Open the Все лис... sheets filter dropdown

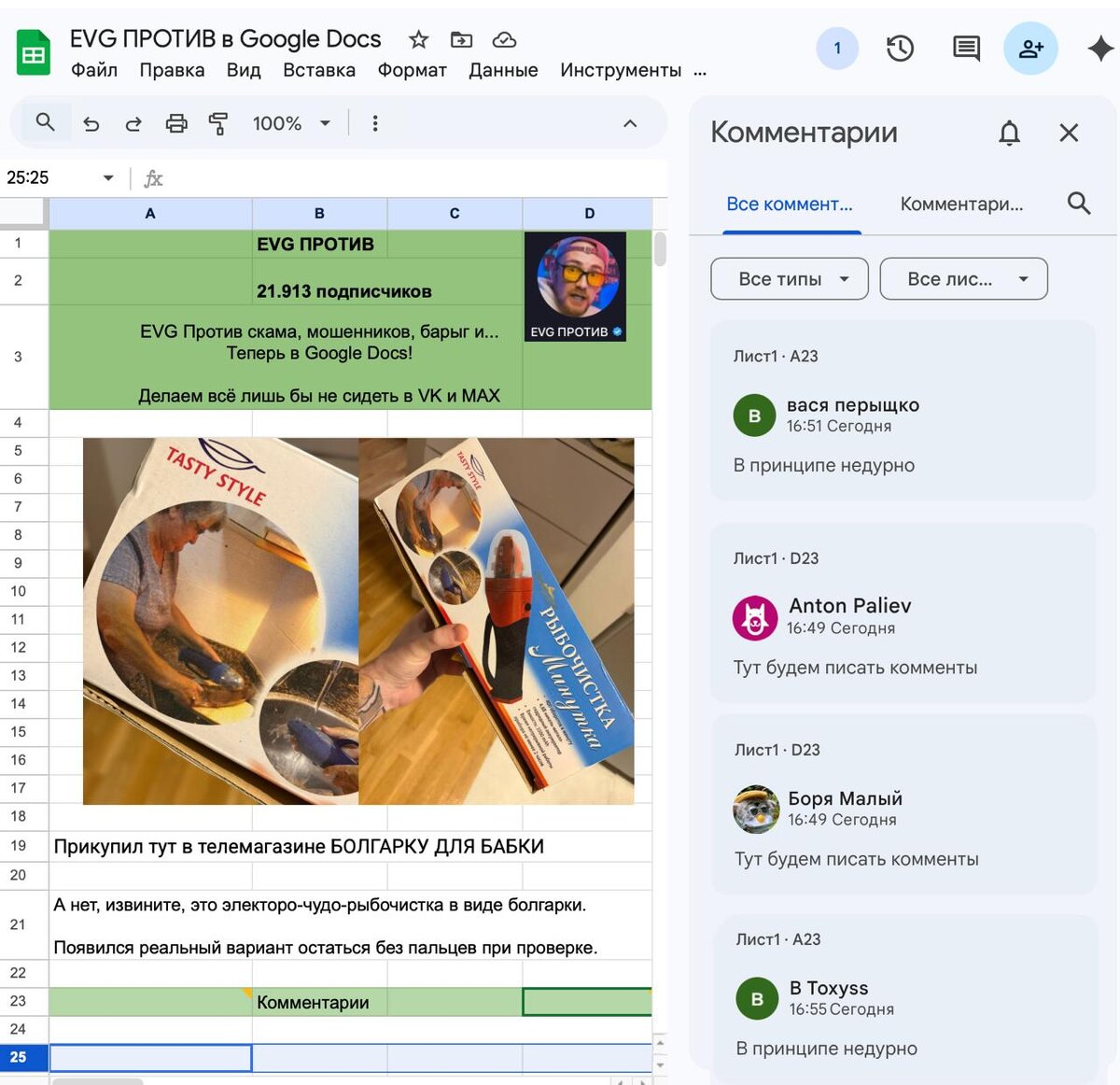tap(964, 279)
